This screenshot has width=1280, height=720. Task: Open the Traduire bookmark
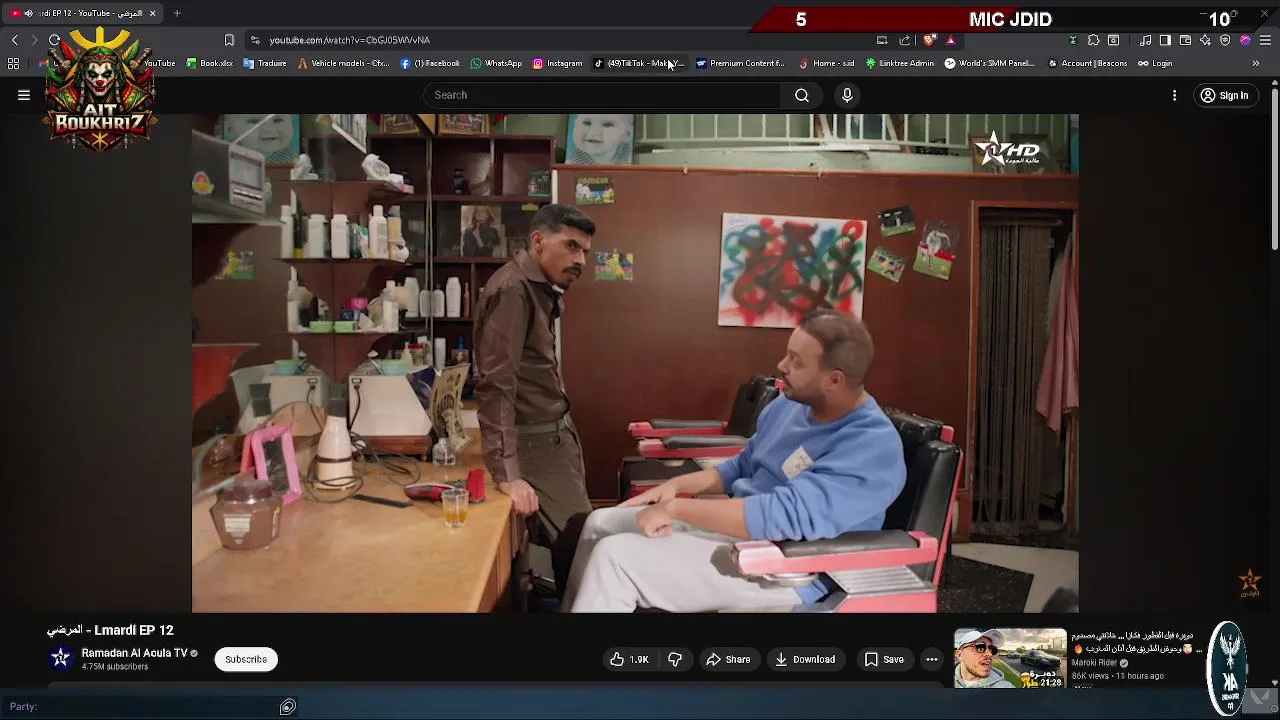click(x=265, y=63)
